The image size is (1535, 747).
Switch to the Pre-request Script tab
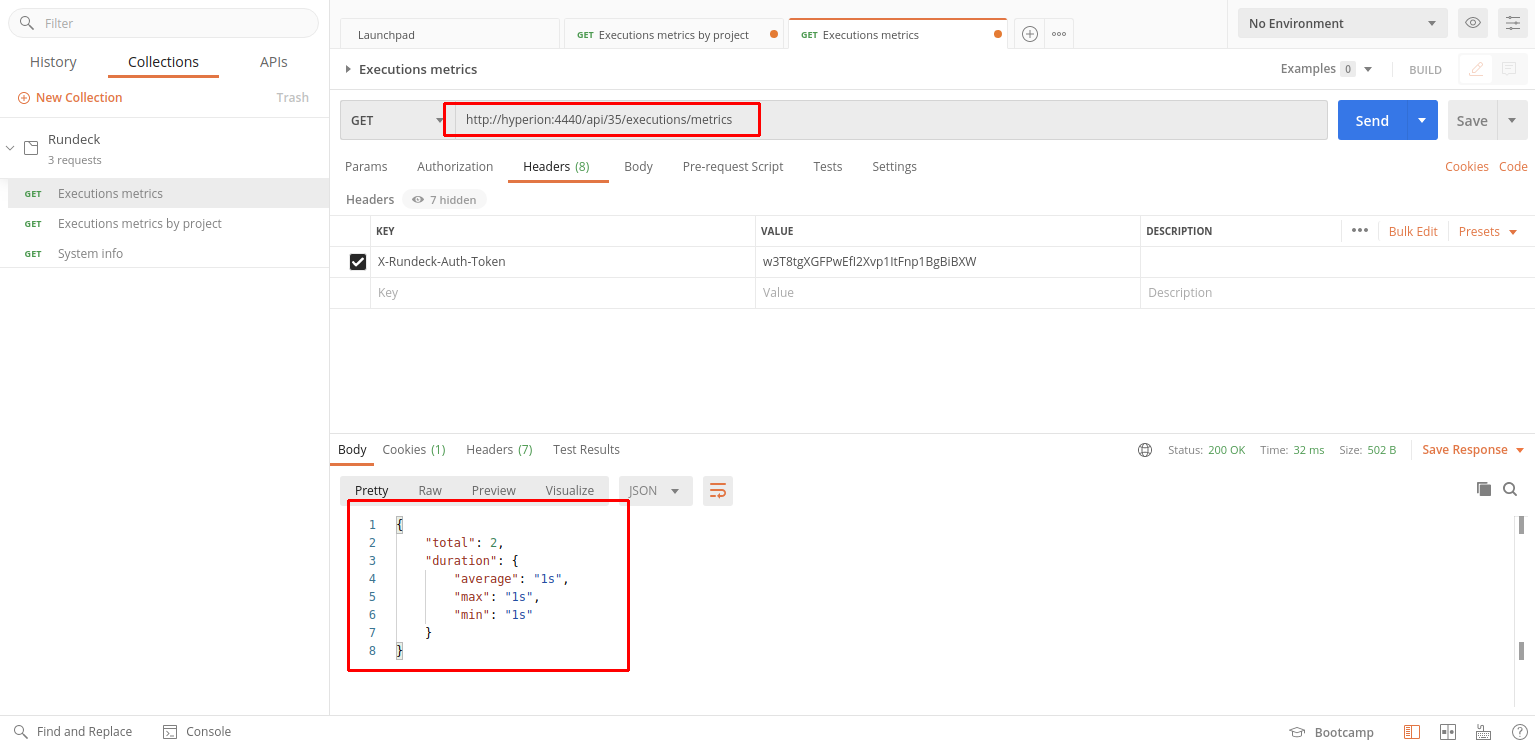pos(732,166)
